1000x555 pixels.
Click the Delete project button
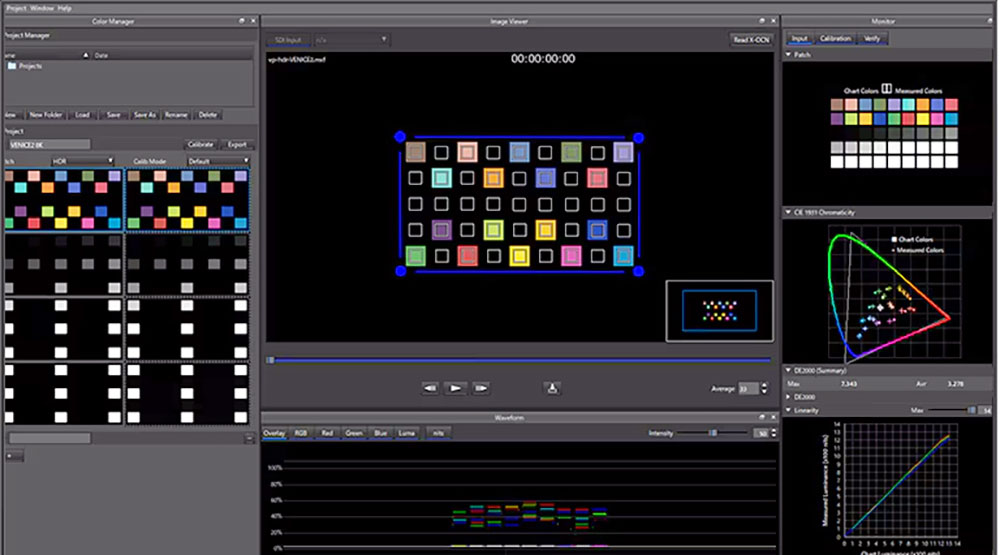pos(208,115)
